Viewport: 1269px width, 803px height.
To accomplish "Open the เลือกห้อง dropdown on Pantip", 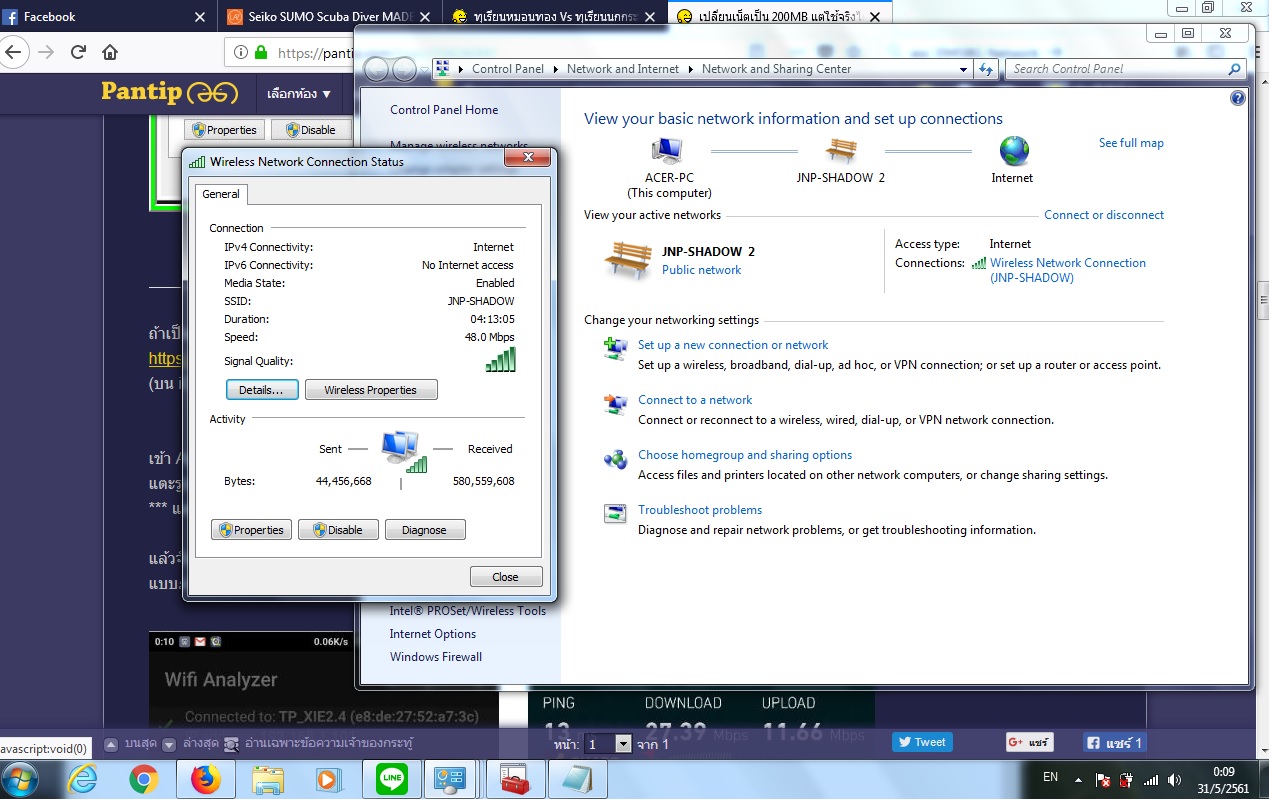I will pos(298,94).
